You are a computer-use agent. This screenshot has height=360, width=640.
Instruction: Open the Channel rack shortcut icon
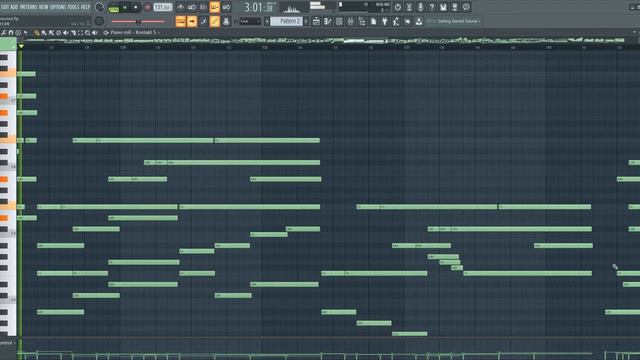[339, 21]
